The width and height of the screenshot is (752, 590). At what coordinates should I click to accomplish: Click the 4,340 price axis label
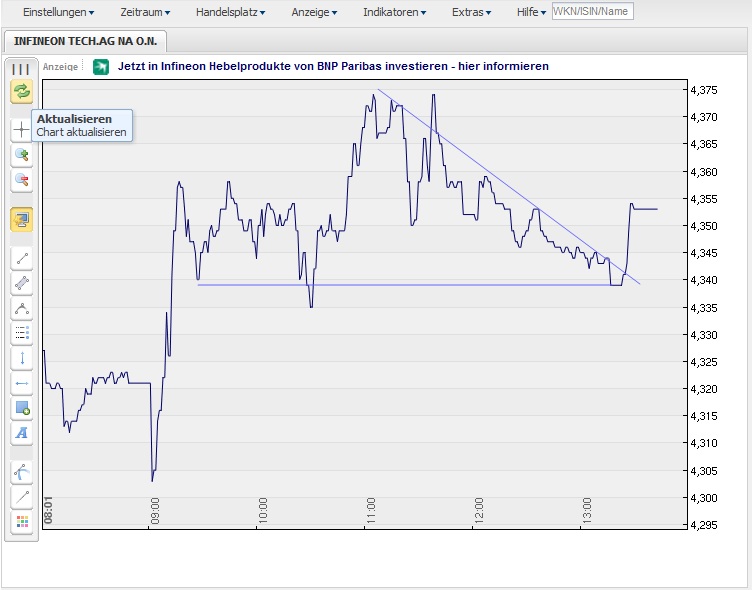pos(704,280)
